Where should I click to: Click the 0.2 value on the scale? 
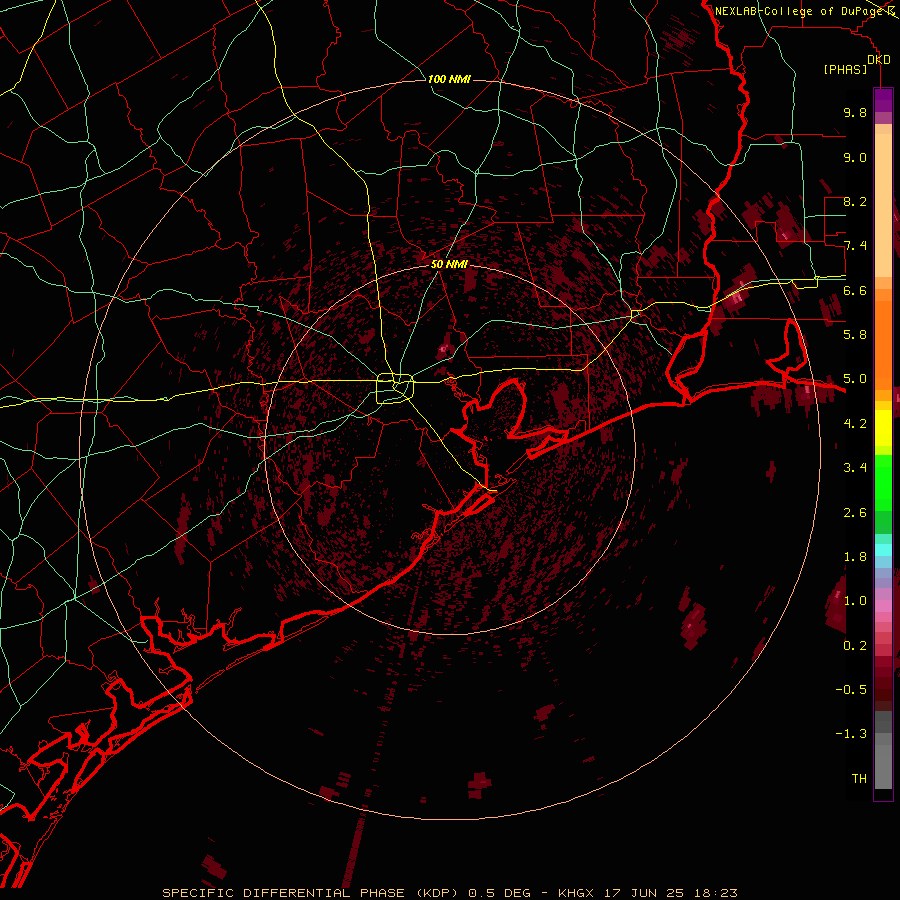855,645
